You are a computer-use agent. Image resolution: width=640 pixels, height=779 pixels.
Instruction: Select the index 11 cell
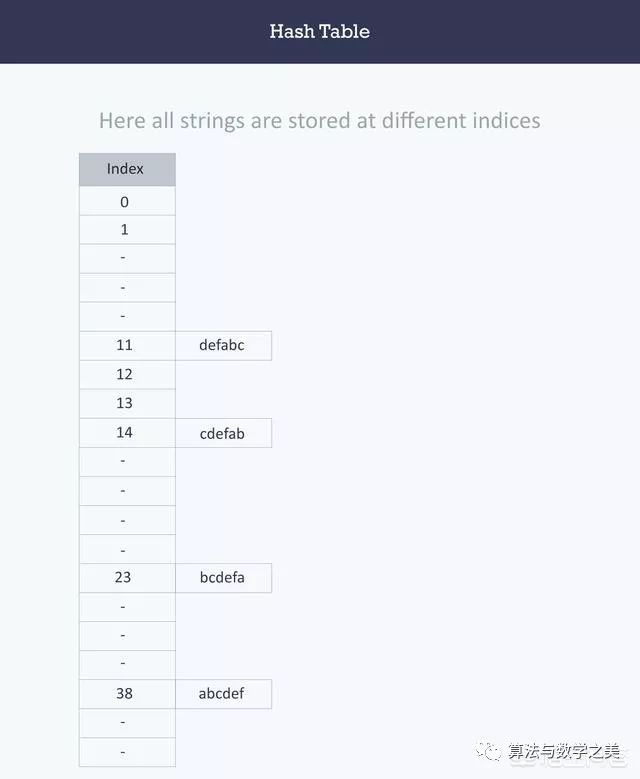pyautogui.click(x=126, y=345)
